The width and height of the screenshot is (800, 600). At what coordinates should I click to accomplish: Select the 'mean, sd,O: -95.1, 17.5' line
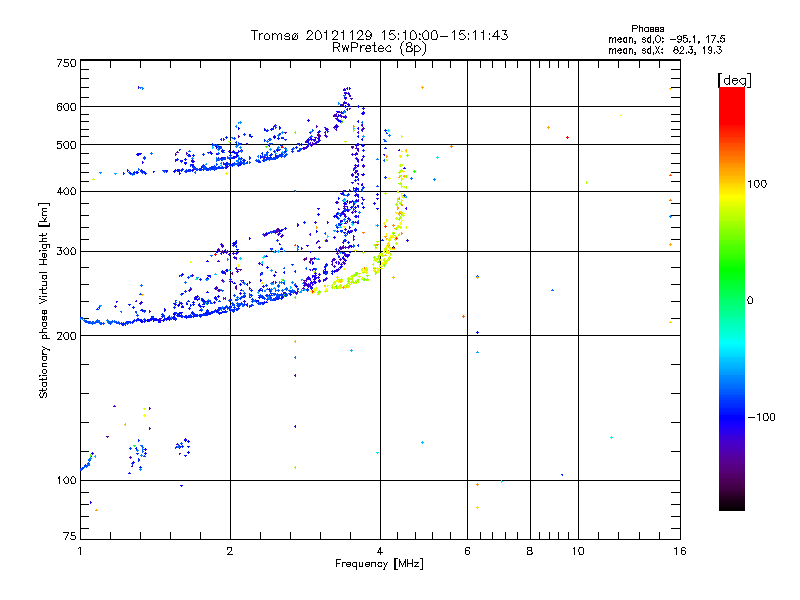pos(666,39)
